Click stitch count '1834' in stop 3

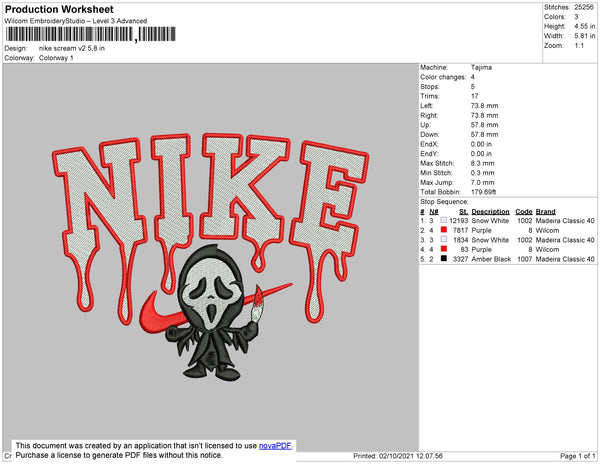coord(460,240)
